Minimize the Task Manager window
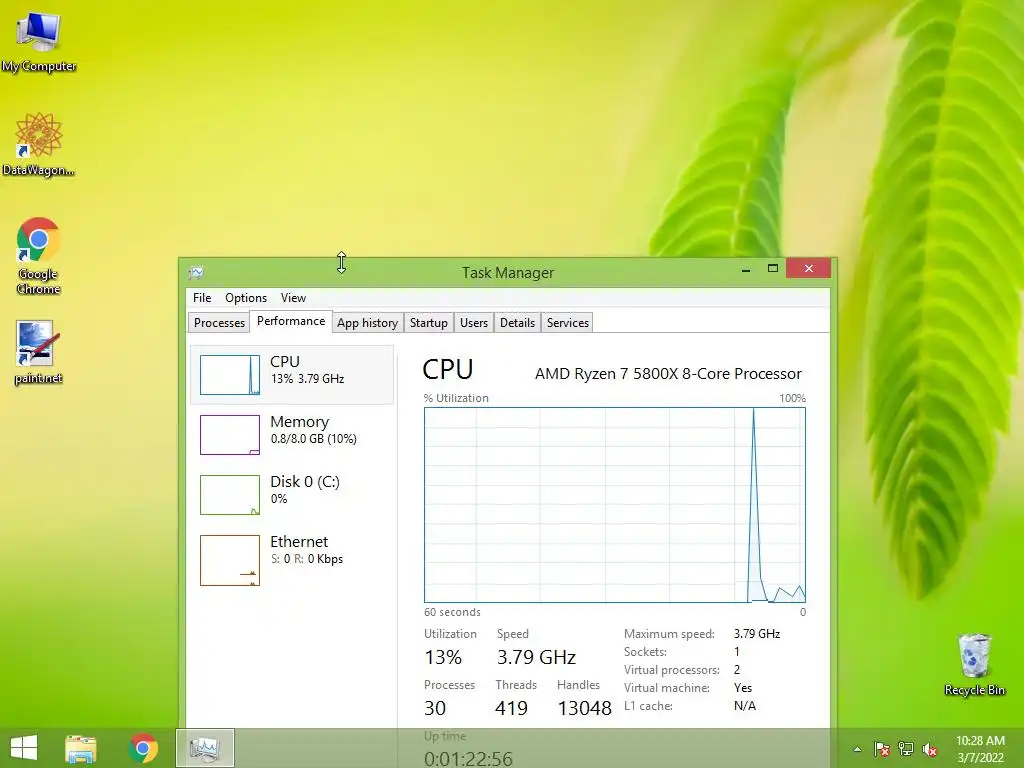This screenshot has width=1024, height=768. click(x=746, y=269)
